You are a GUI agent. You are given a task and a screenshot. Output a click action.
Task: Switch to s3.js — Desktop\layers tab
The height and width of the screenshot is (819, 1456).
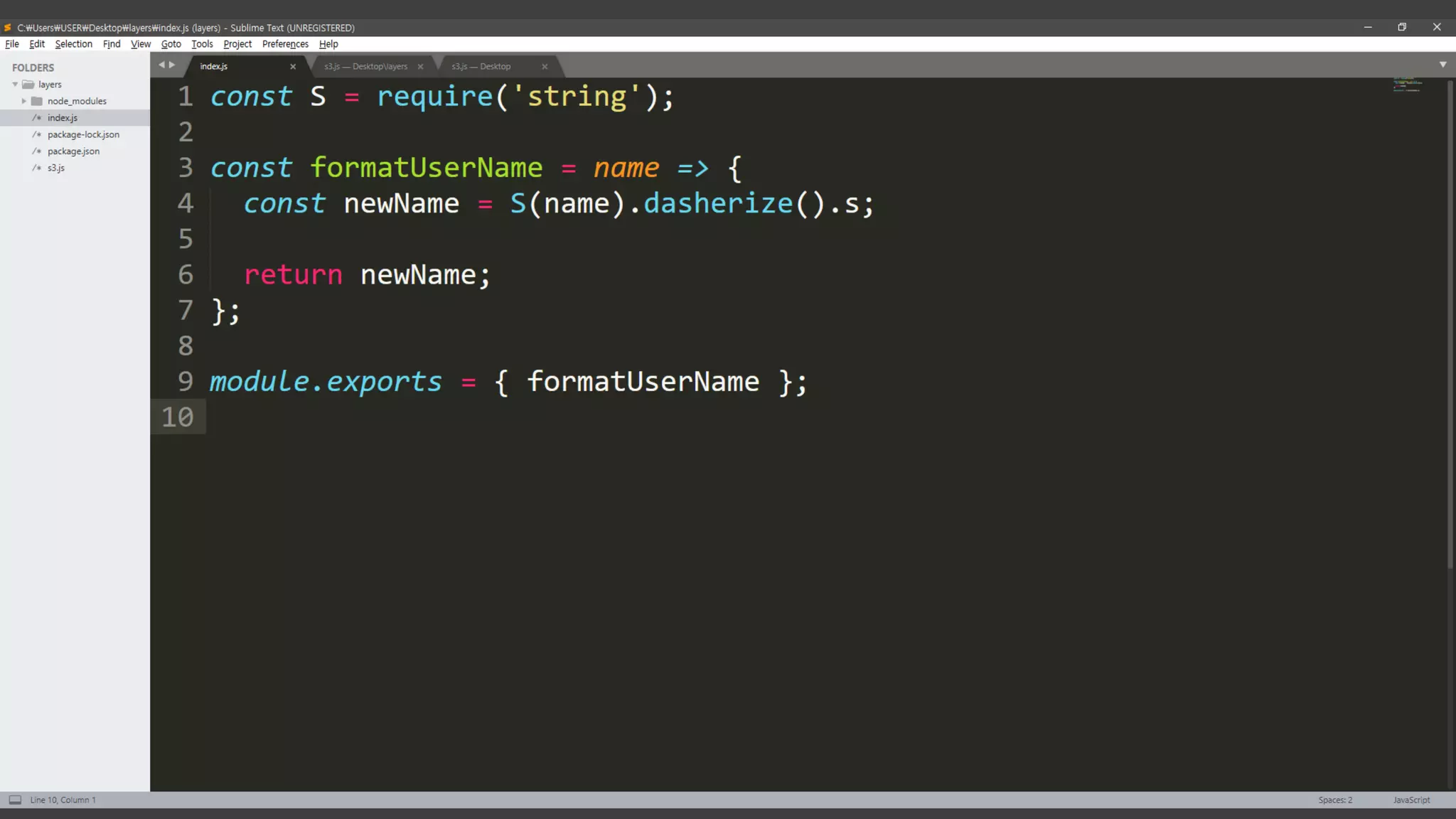pyautogui.click(x=365, y=67)
